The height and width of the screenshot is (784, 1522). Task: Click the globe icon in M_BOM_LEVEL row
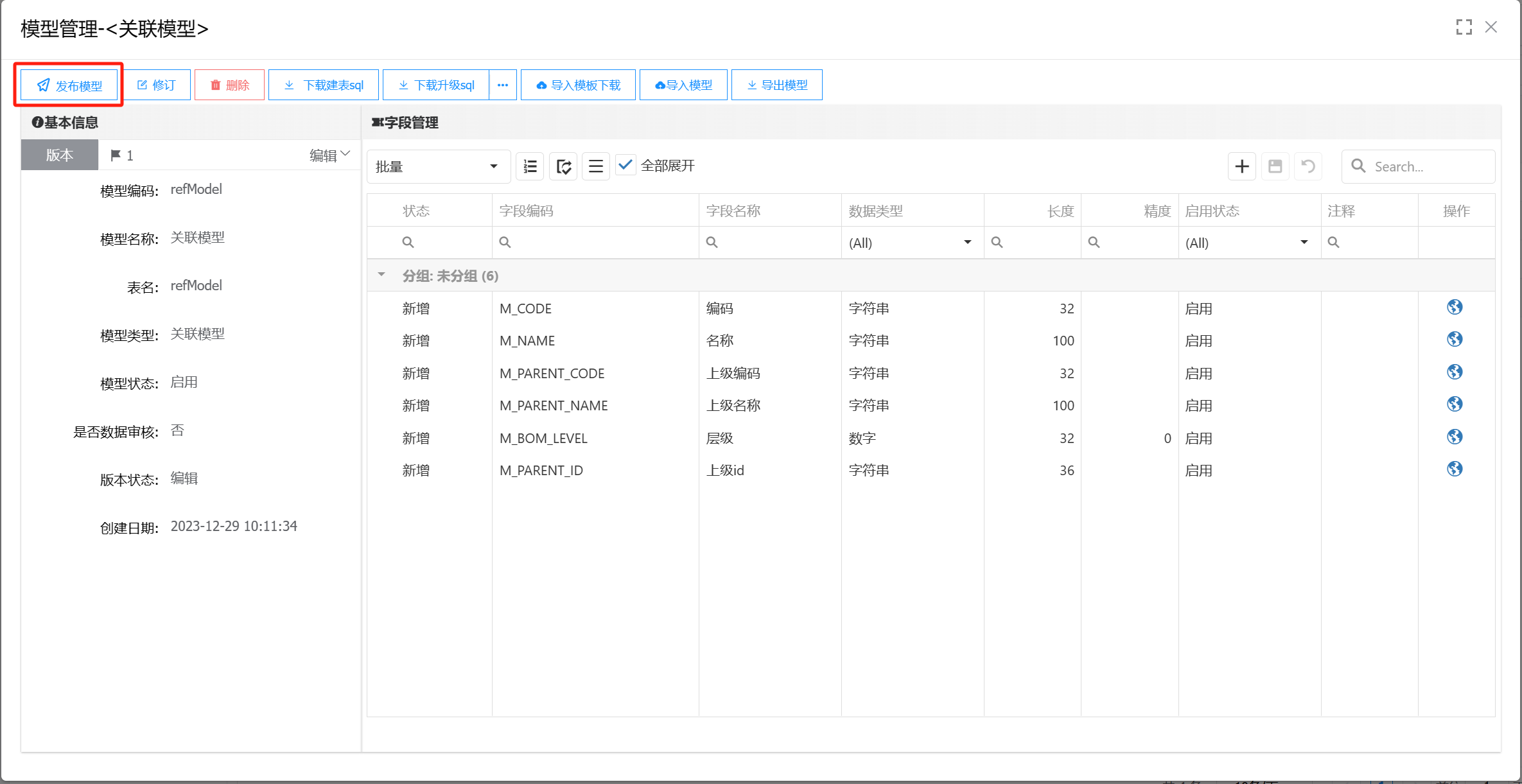click(x=1455, y=437)
